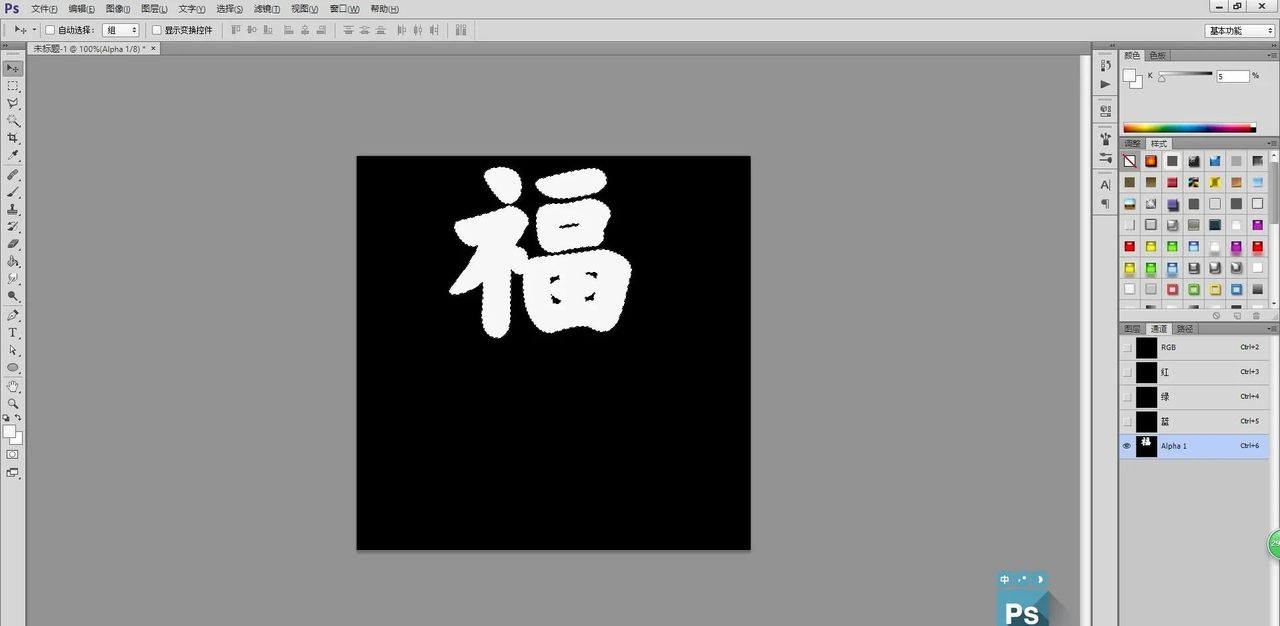Select the Move tool in the toolbox
Screen dimensions: 1280x626
13,68
